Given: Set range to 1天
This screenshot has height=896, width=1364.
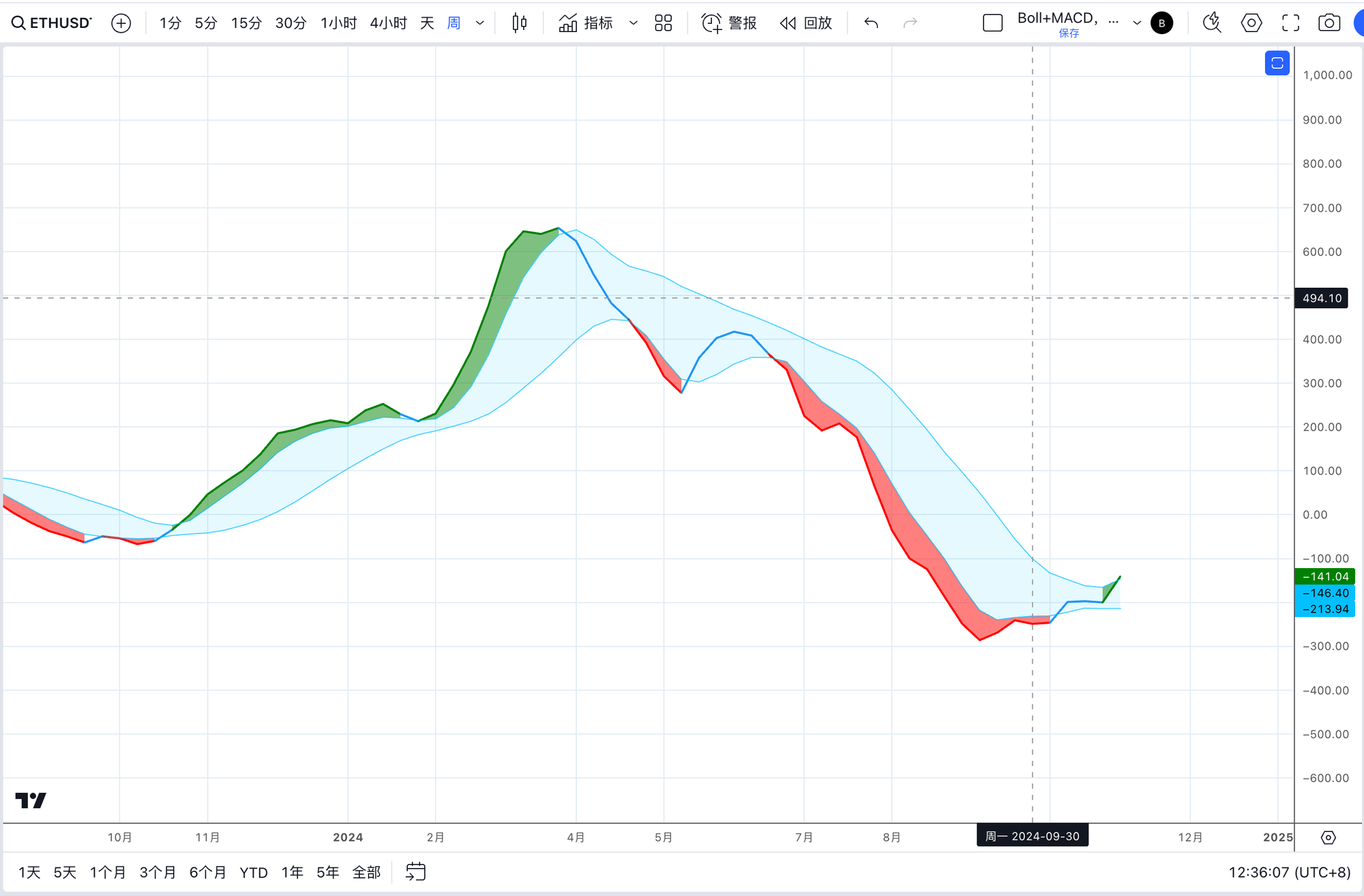Looking at the screenshot, I should [x=29, y=872].
